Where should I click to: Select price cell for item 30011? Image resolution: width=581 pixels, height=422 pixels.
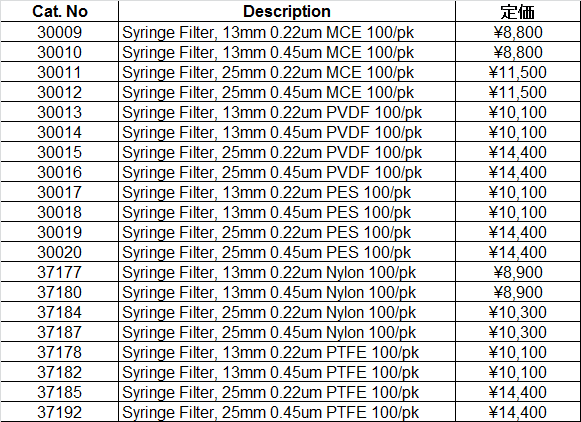coord(518,72)
